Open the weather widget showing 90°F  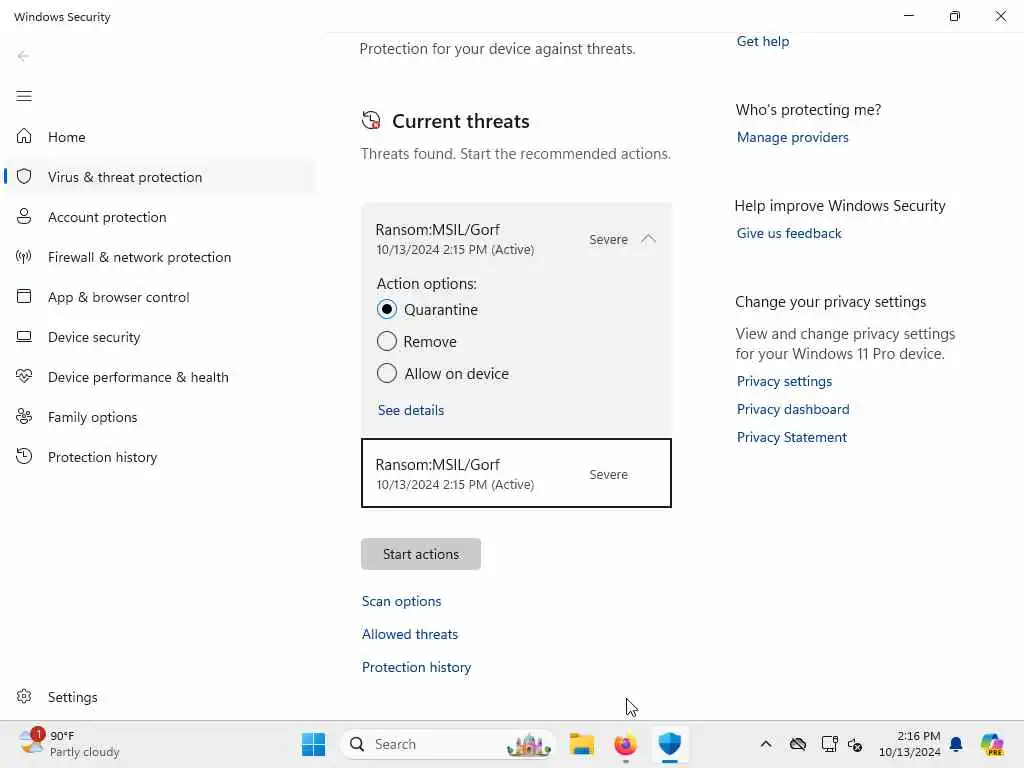pyautogui.click(x=69, y=744)
